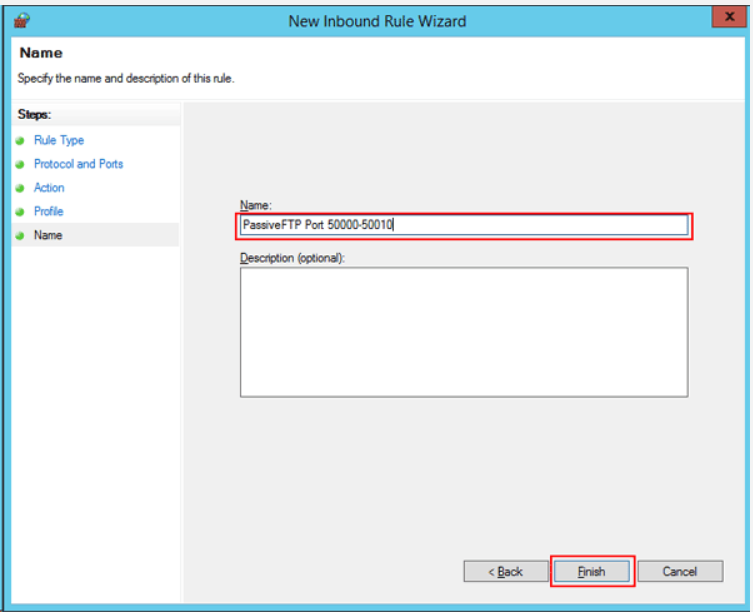
Task: Click the green bullet beside Action
Action: (x=20, y=188)
